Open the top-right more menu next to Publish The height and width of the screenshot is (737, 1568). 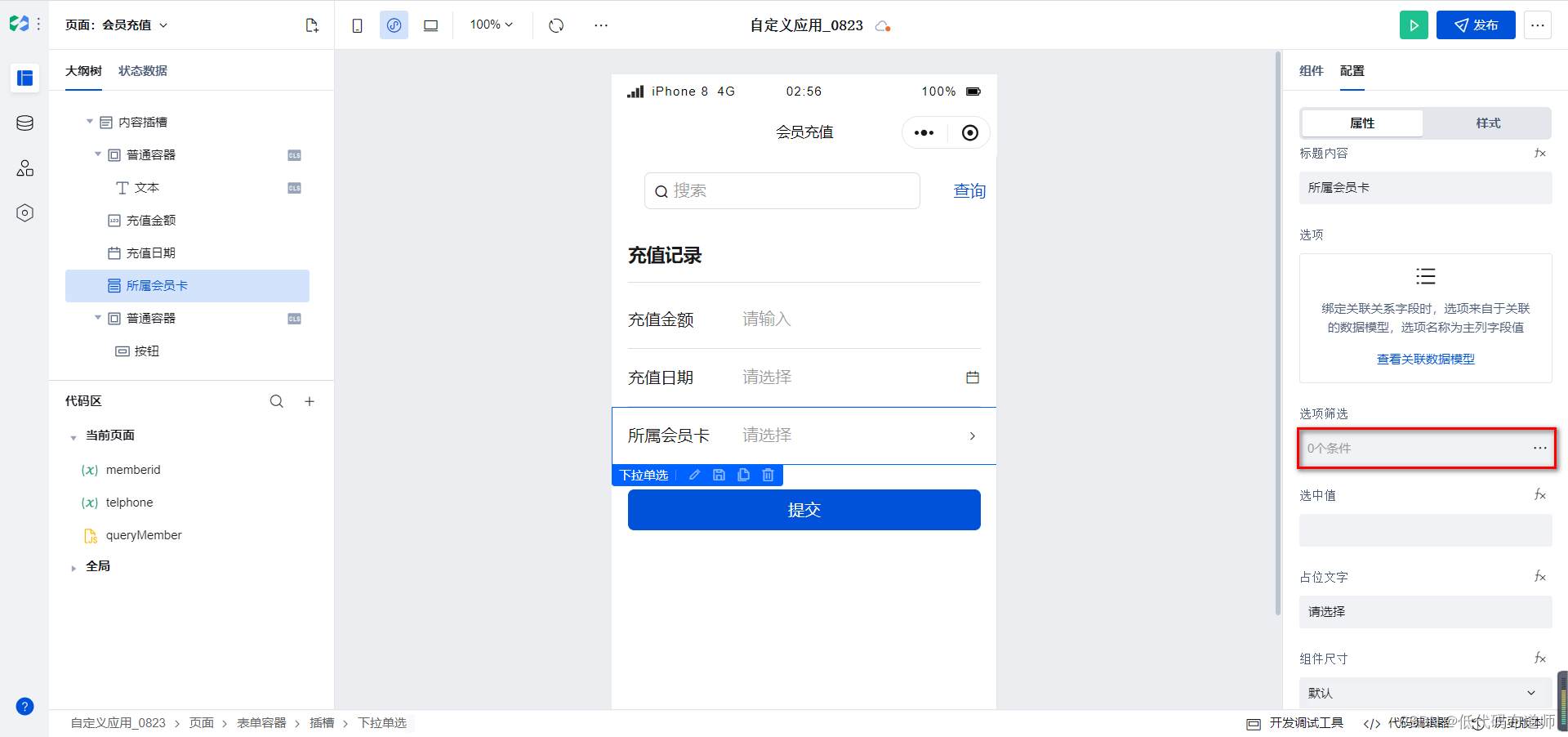pyautogui.click(x=1538, y=25)
